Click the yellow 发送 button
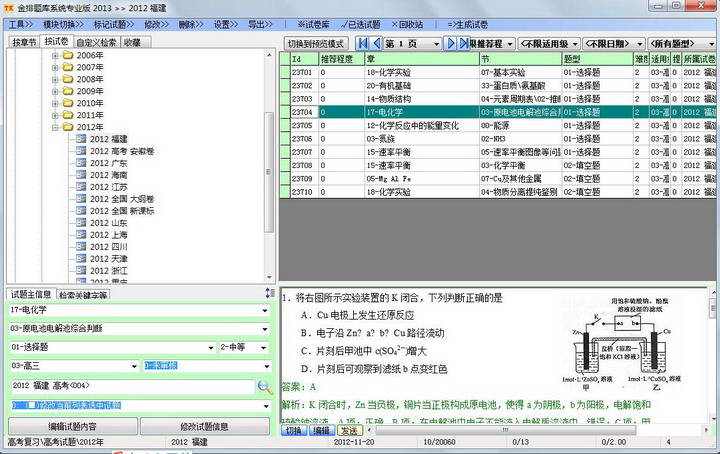 click(349, 430)
